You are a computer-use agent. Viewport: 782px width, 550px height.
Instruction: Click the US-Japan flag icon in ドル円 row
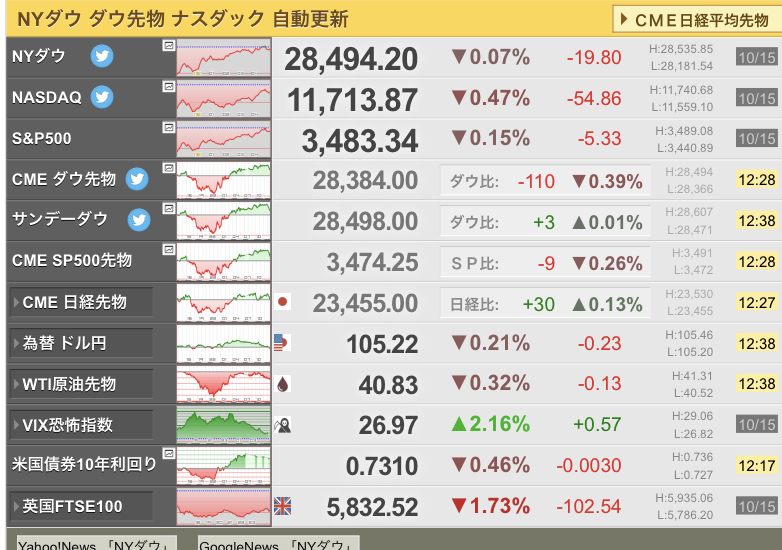[x=282, y=343]
